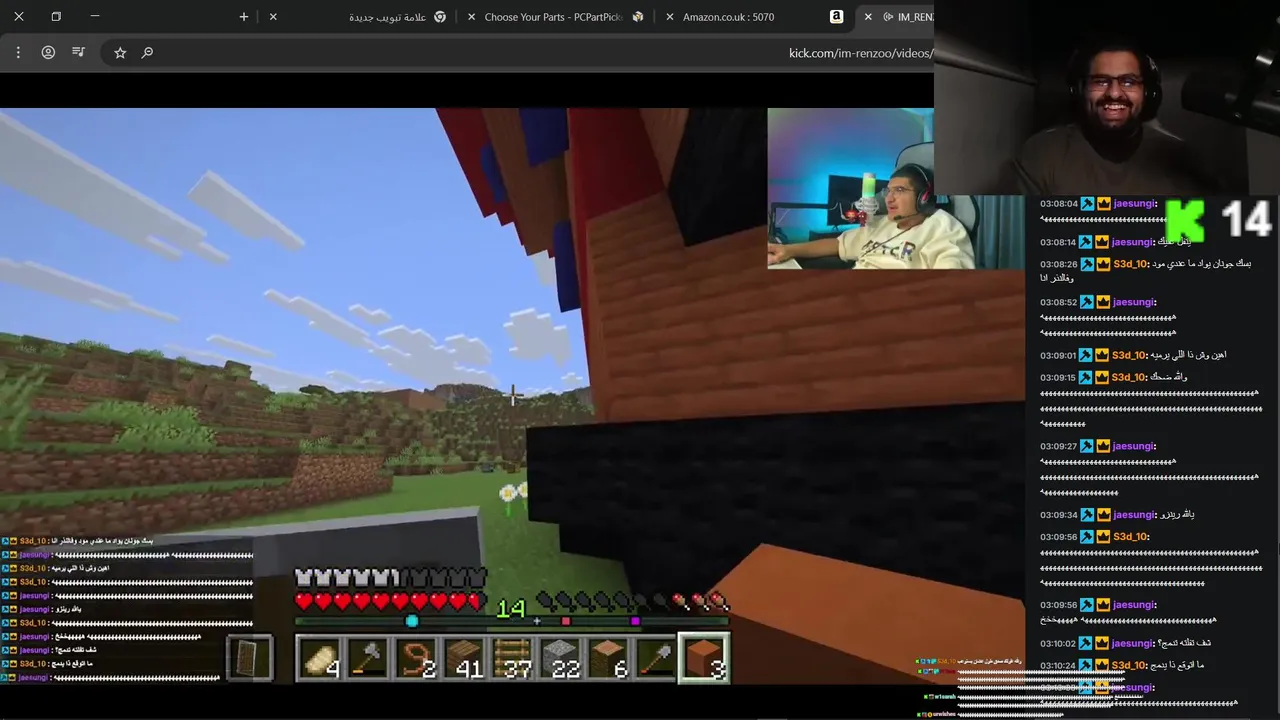This screenshot has height=720, width=1280.
Task: Click the crown badge on the 03:10:24 S3d_10 message
Action: 1102,666
